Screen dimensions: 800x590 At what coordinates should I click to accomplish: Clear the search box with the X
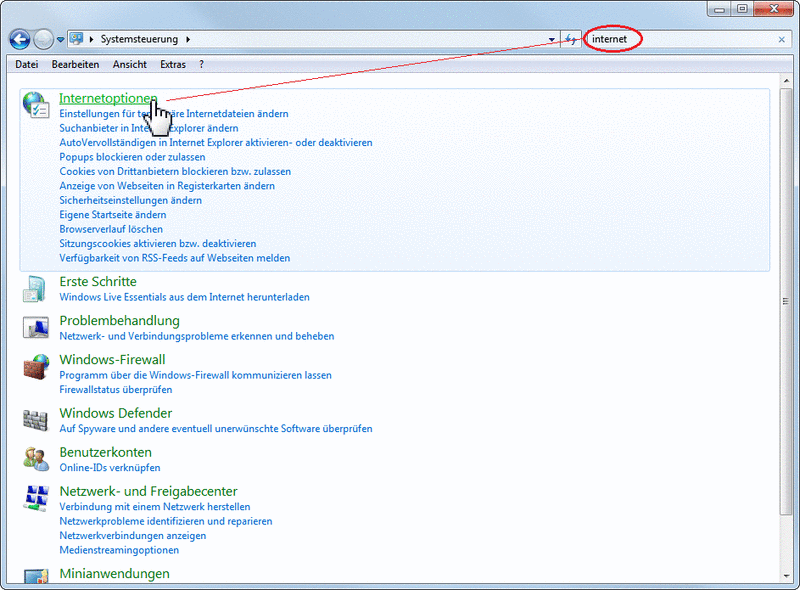(x=782, y=39)
